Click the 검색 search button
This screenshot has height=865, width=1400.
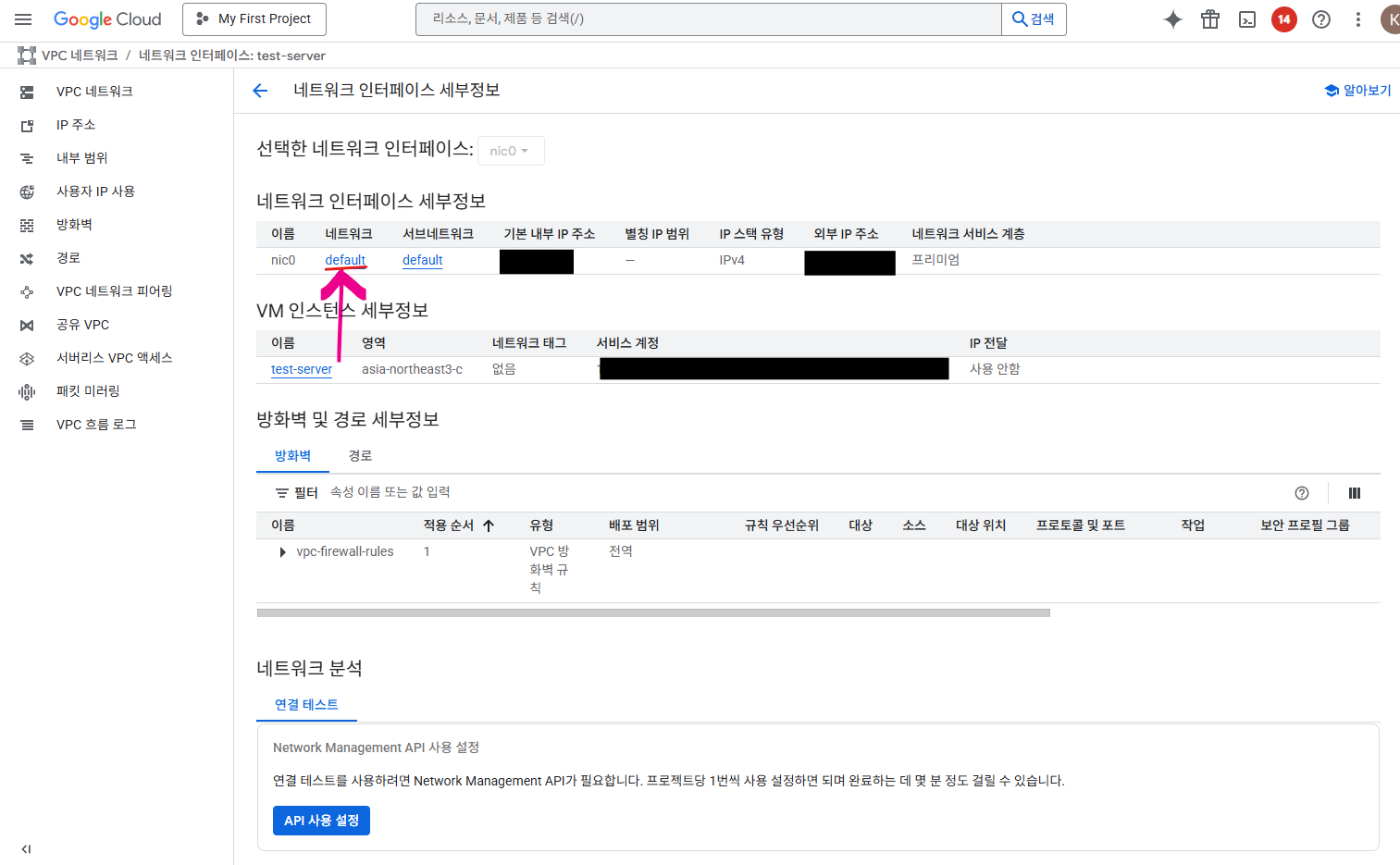(x=1034, y=19)
